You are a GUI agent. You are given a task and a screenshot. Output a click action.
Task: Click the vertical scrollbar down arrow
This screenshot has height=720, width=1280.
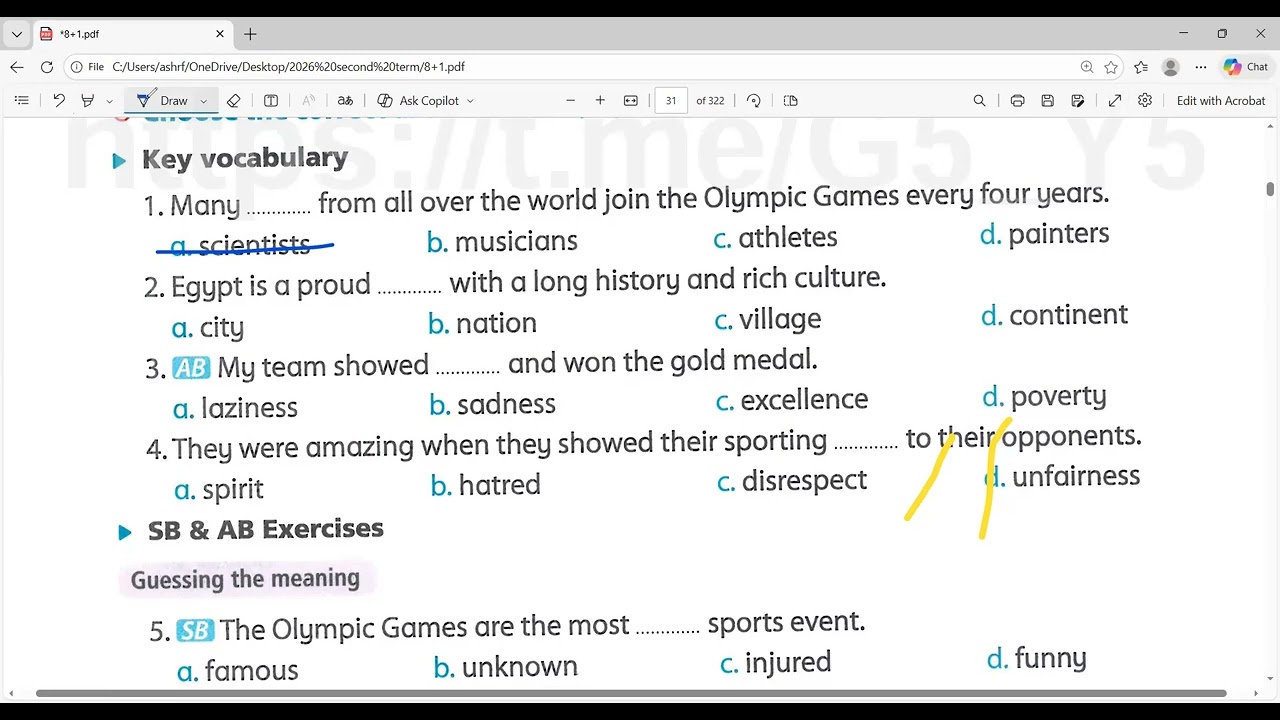(1271, 679)
